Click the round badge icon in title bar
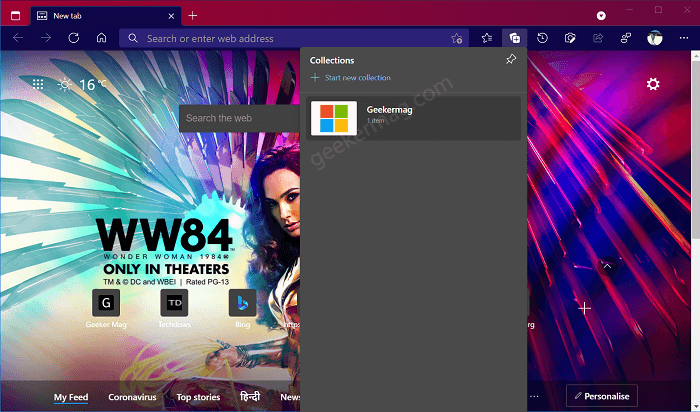Viewport: 700px width, 412px height. [x=601, y=16]
